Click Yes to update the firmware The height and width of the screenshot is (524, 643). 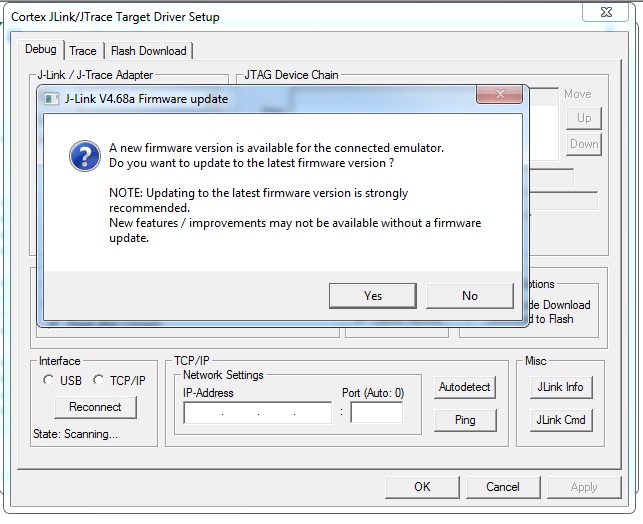[372, 296]
